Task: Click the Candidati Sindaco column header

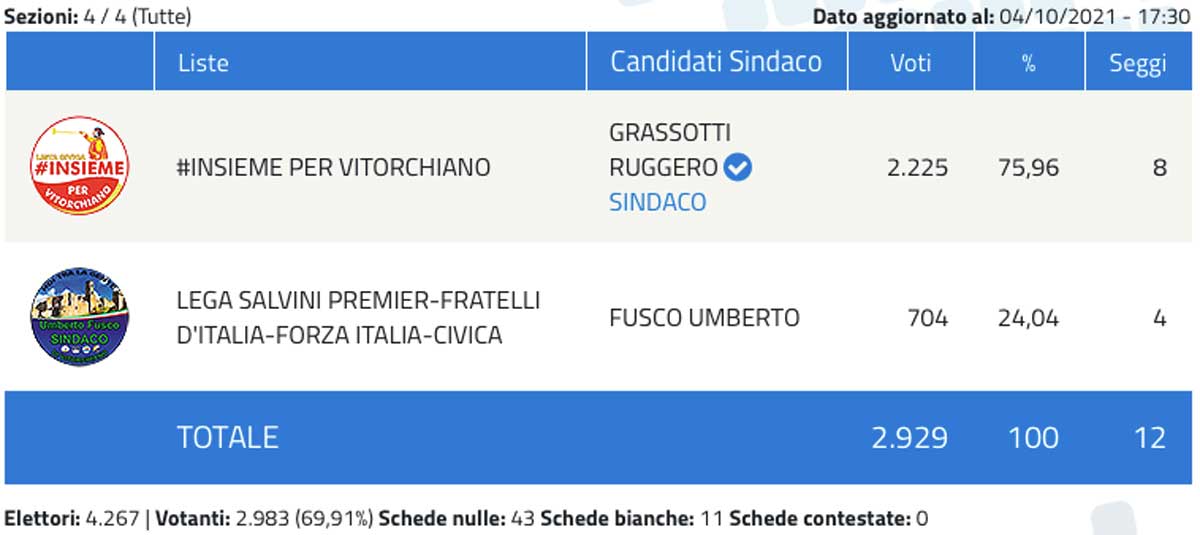Action: pos(716,62)
